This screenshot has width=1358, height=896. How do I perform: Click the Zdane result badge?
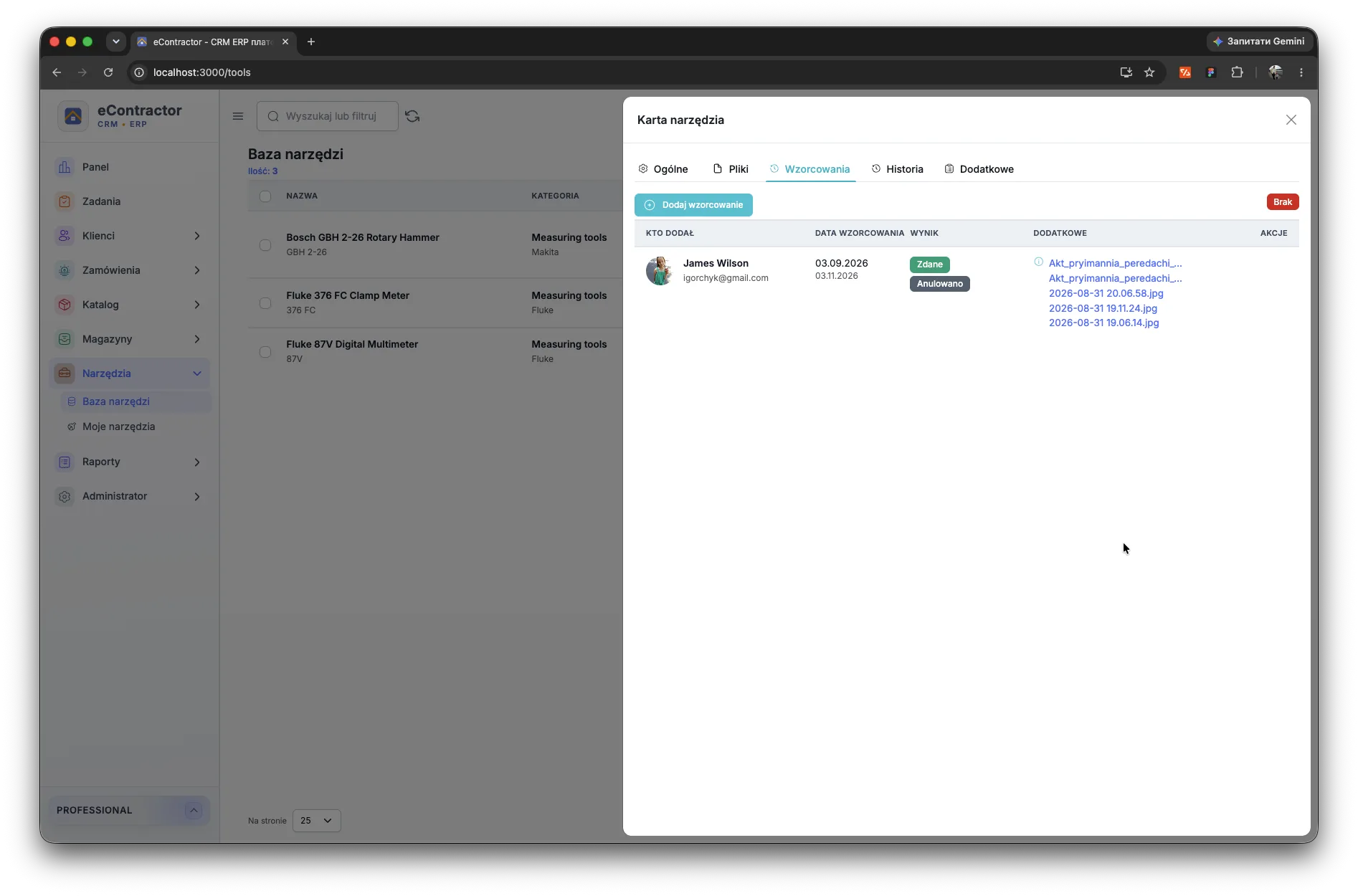[x=929, y=264]
